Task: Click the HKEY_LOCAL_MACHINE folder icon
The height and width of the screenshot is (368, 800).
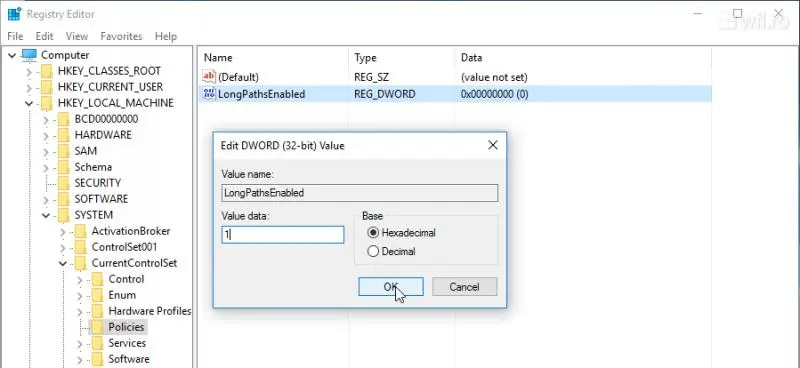Action: pos(47,103)
